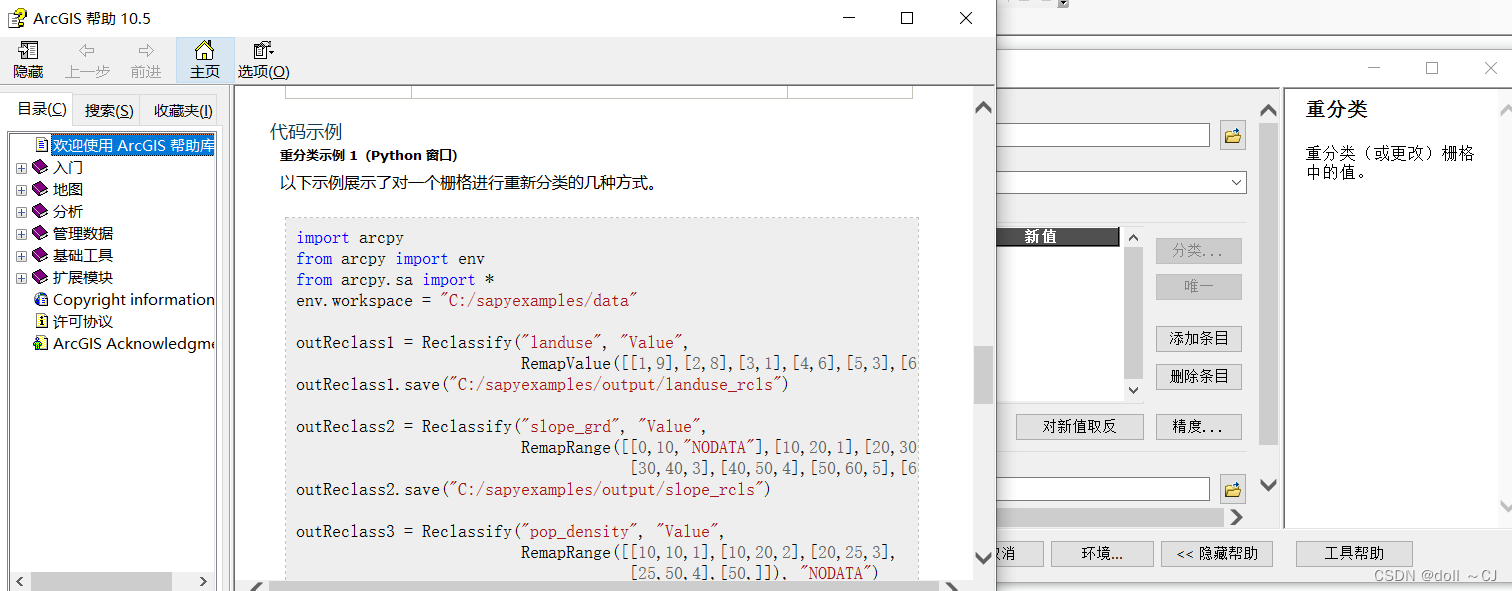Click the page icon beside 许可协议
Image resolution: width=1512 pixels, height=591 pixels.
[x=41, y=321]
